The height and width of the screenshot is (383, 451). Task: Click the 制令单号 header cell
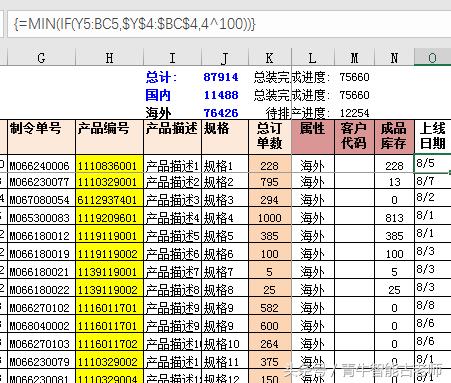coord(41,137)
